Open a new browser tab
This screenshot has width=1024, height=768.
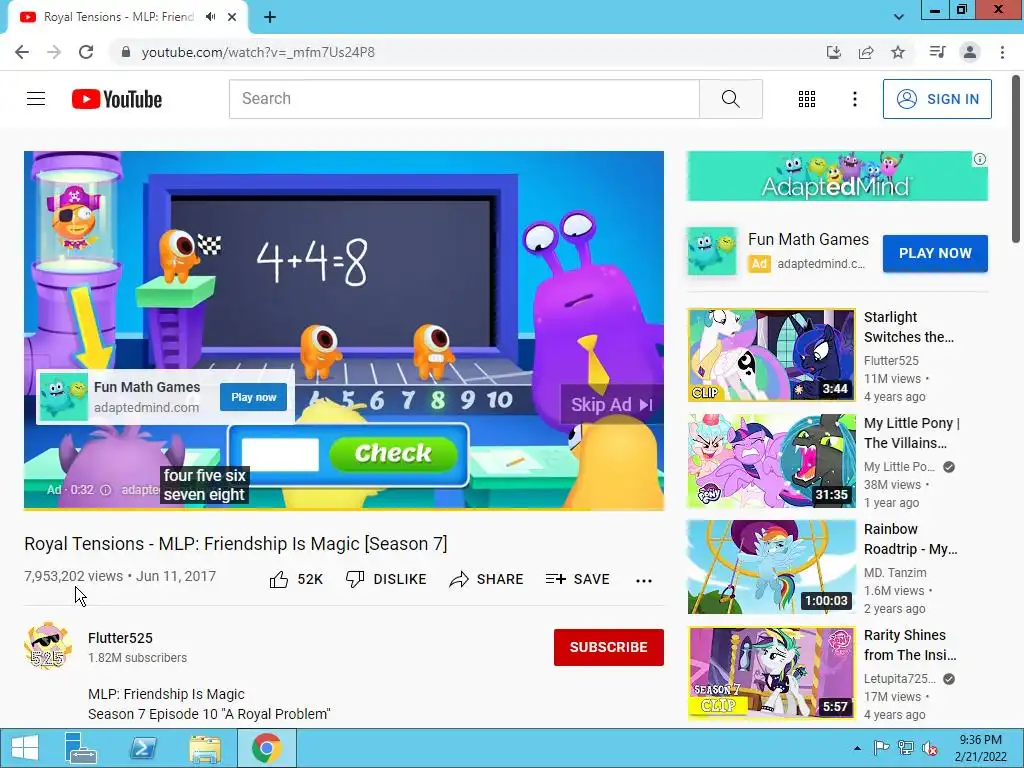(270, 17)
